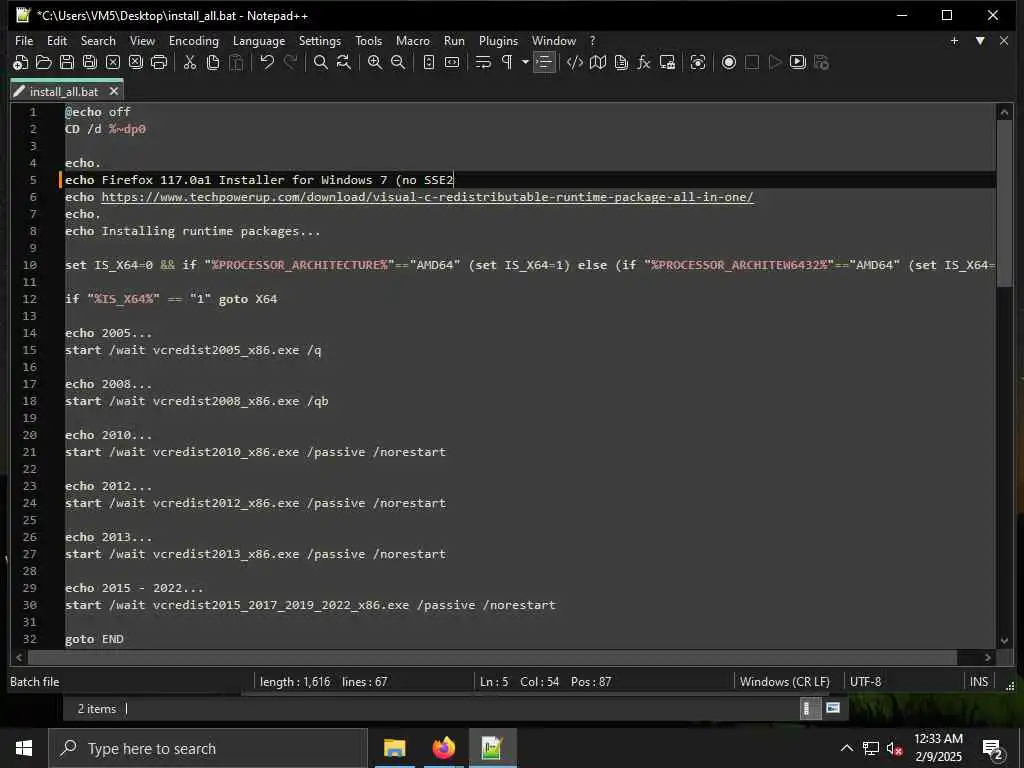Toggle the Function List fx icon
The width and height of the screenshot is (1024, 768).
(x=644, y=63)
